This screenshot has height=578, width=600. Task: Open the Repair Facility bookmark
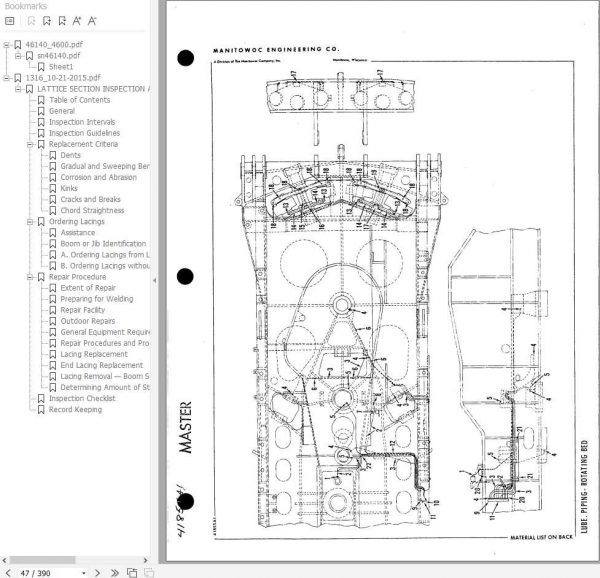[83, 310]
